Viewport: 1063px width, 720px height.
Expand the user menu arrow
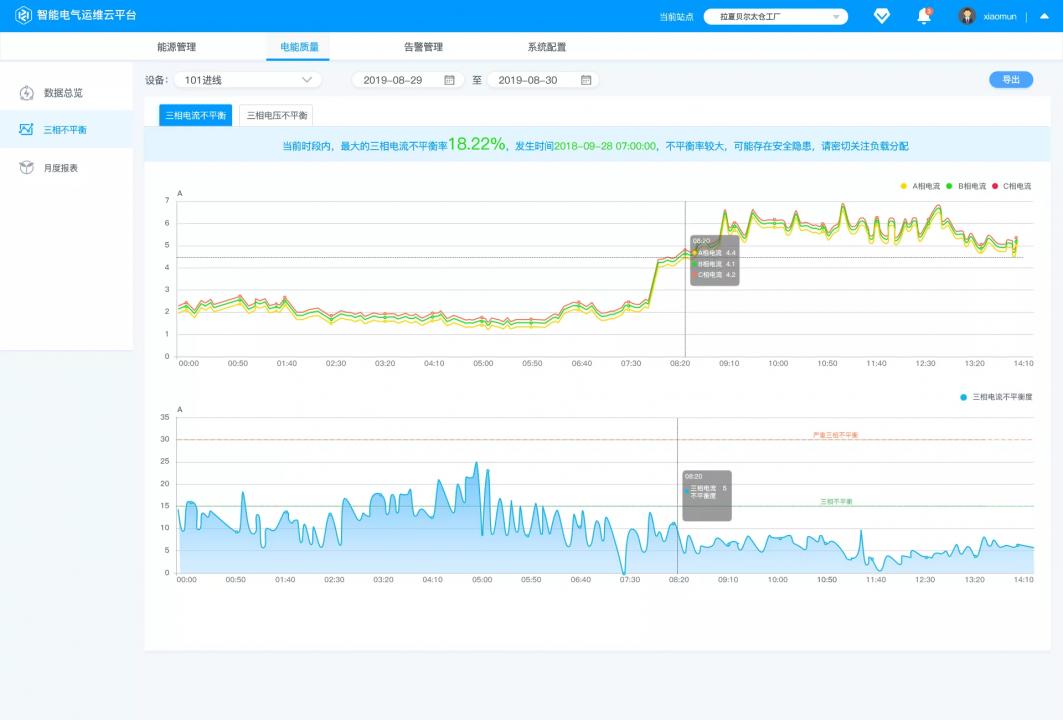pyautogui.click(x=1044, y=16)
